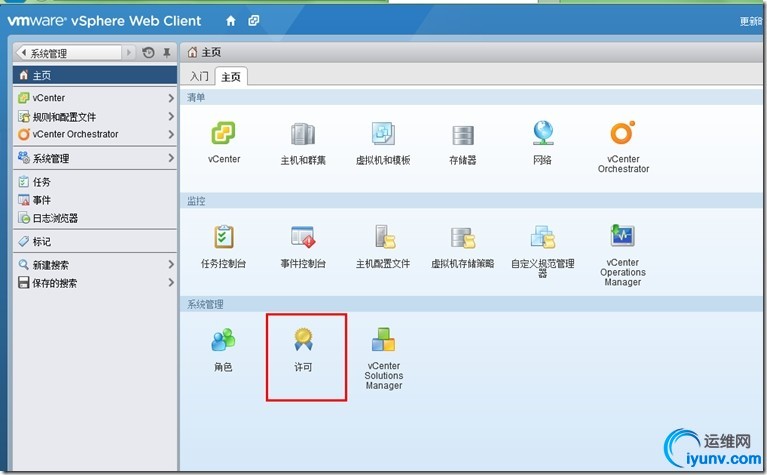The width and height of the screenshot is (767, 475).
Task: Open the Roles (角色) icon
Action: coord(223,339)
